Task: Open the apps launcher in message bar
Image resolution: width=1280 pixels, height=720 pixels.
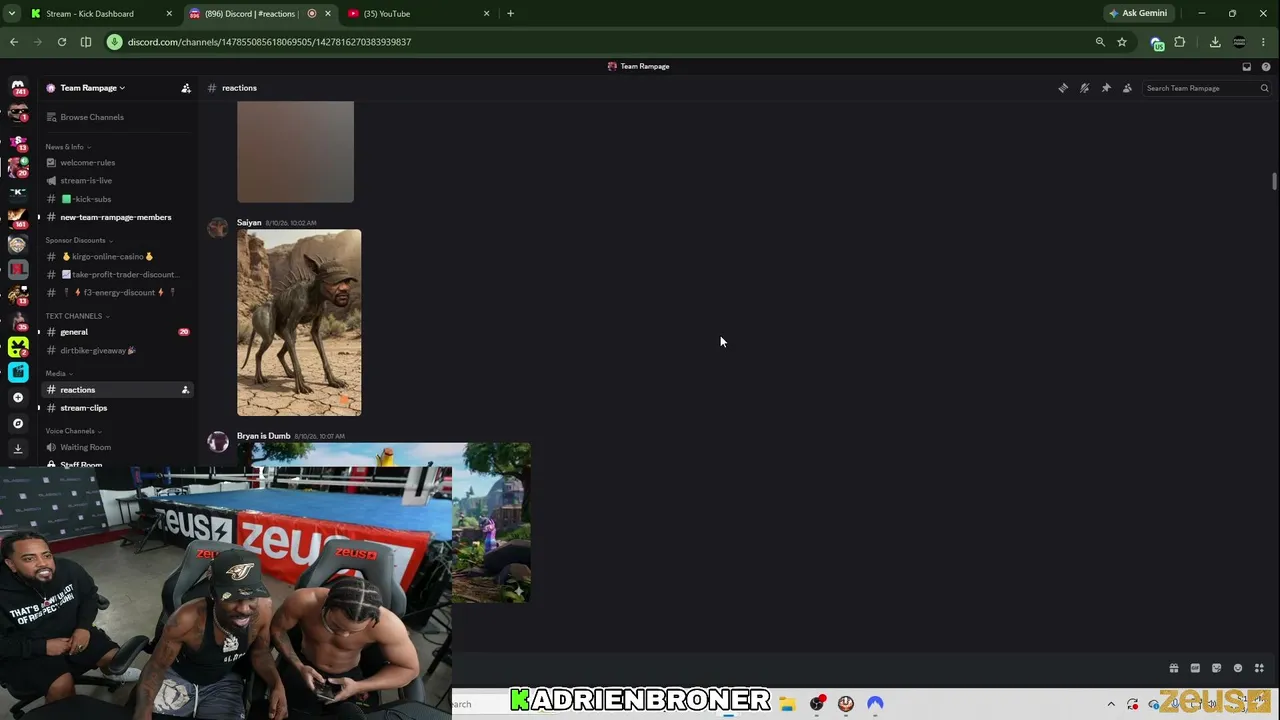Action: pyautogui.click(x=1259, y=668)
